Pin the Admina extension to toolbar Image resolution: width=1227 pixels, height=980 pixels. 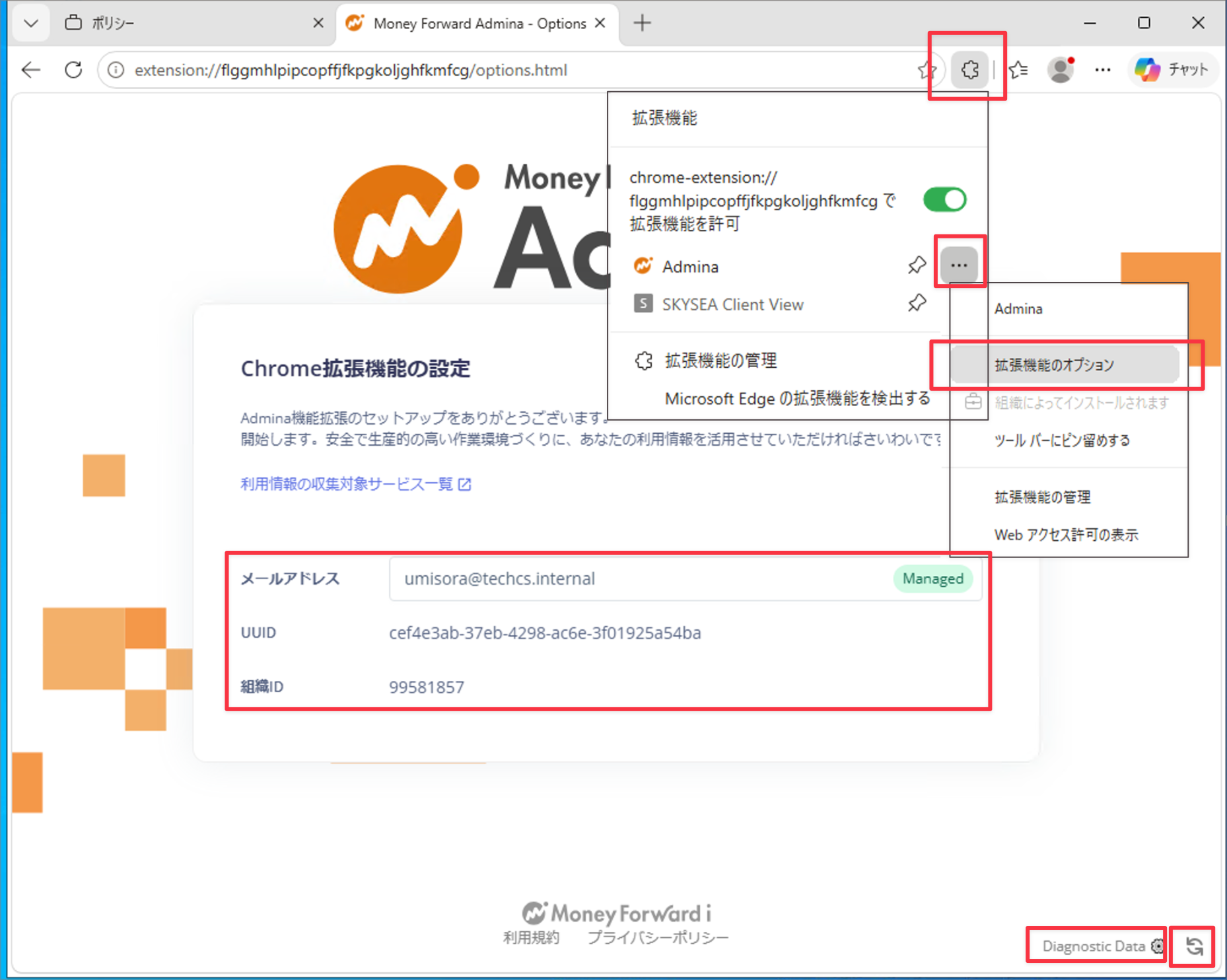click(917, 265)
